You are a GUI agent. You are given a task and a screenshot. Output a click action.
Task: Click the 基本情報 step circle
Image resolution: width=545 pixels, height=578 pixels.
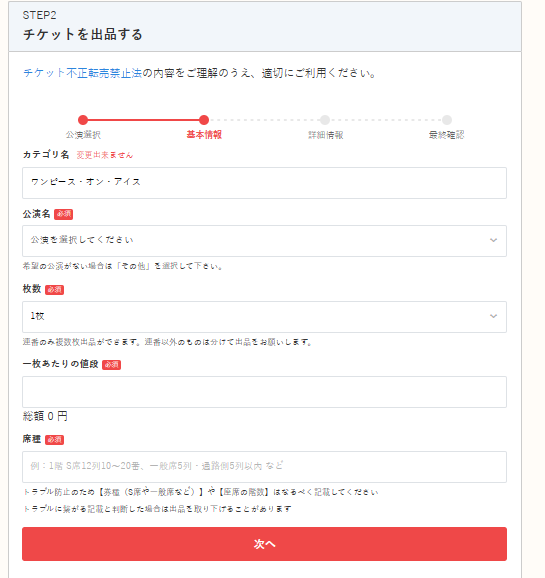(204, 120)
